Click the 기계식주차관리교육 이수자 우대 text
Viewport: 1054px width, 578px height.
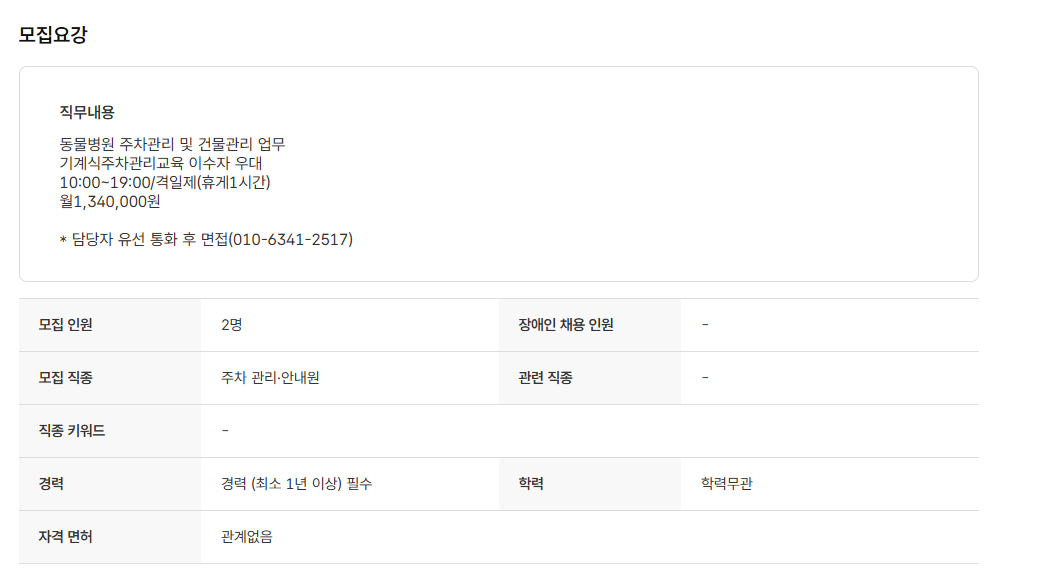pos(160,163)
